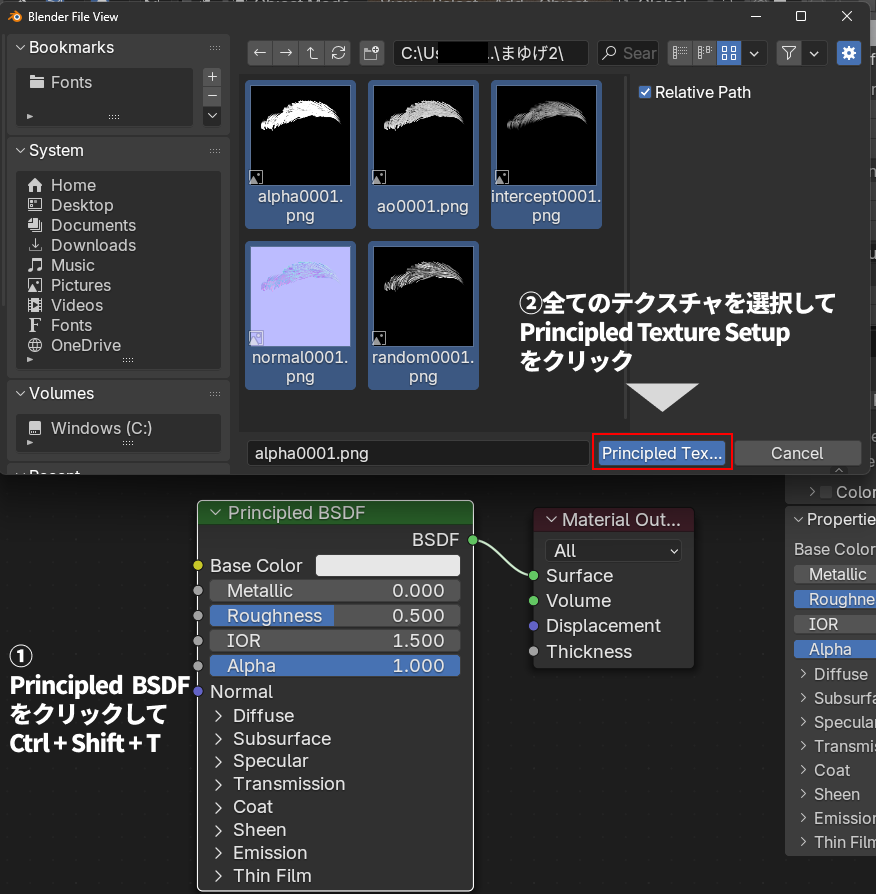Cancel the file browser dialog
876x894 pixels.
pos(797,453)
